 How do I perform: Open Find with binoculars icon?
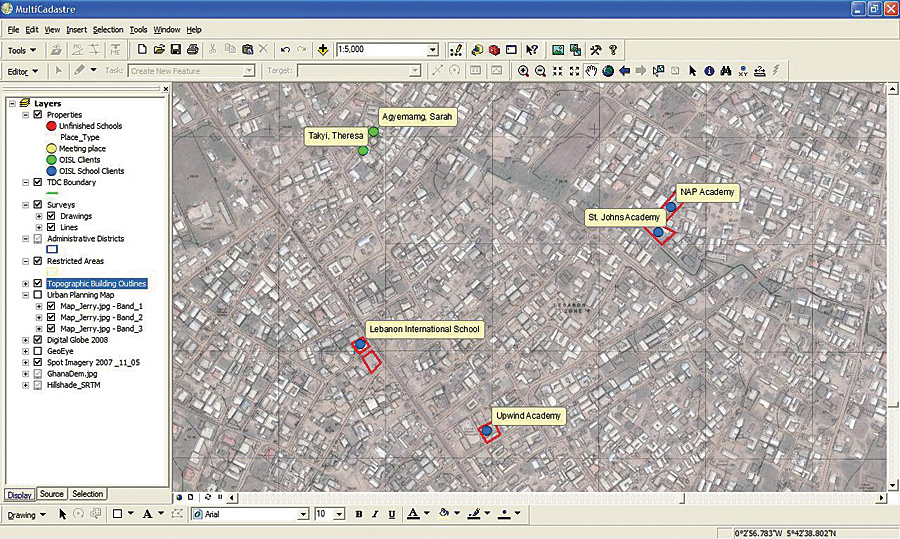click(726, 71)
